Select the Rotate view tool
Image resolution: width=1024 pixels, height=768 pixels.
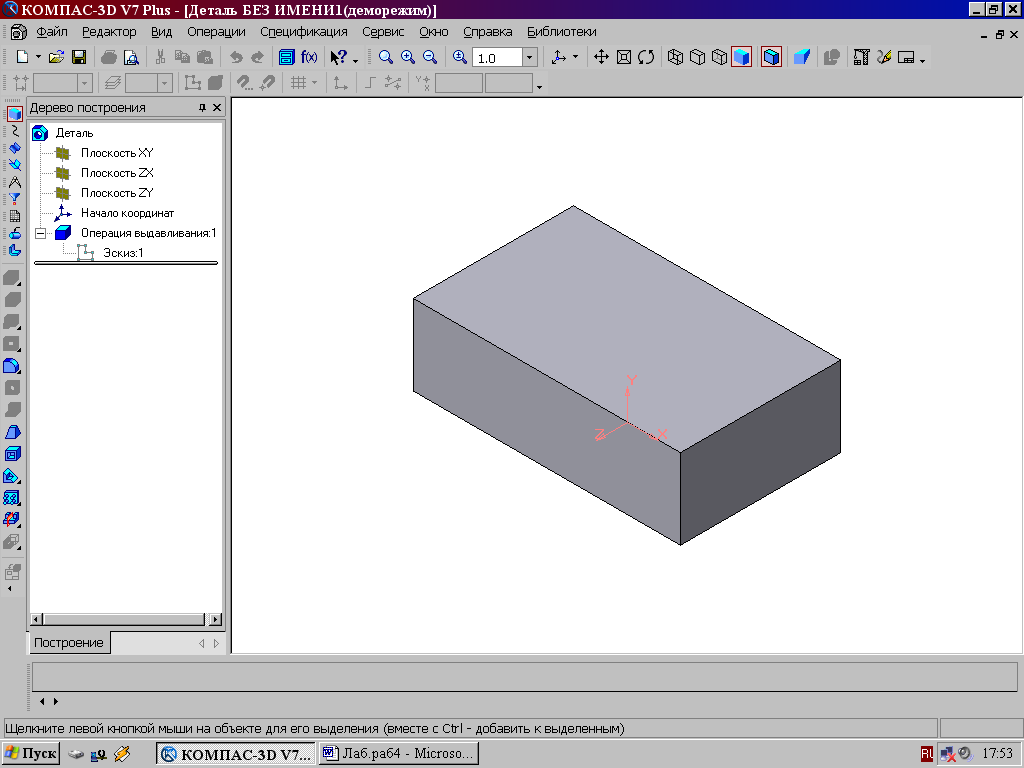coord(646,57)
